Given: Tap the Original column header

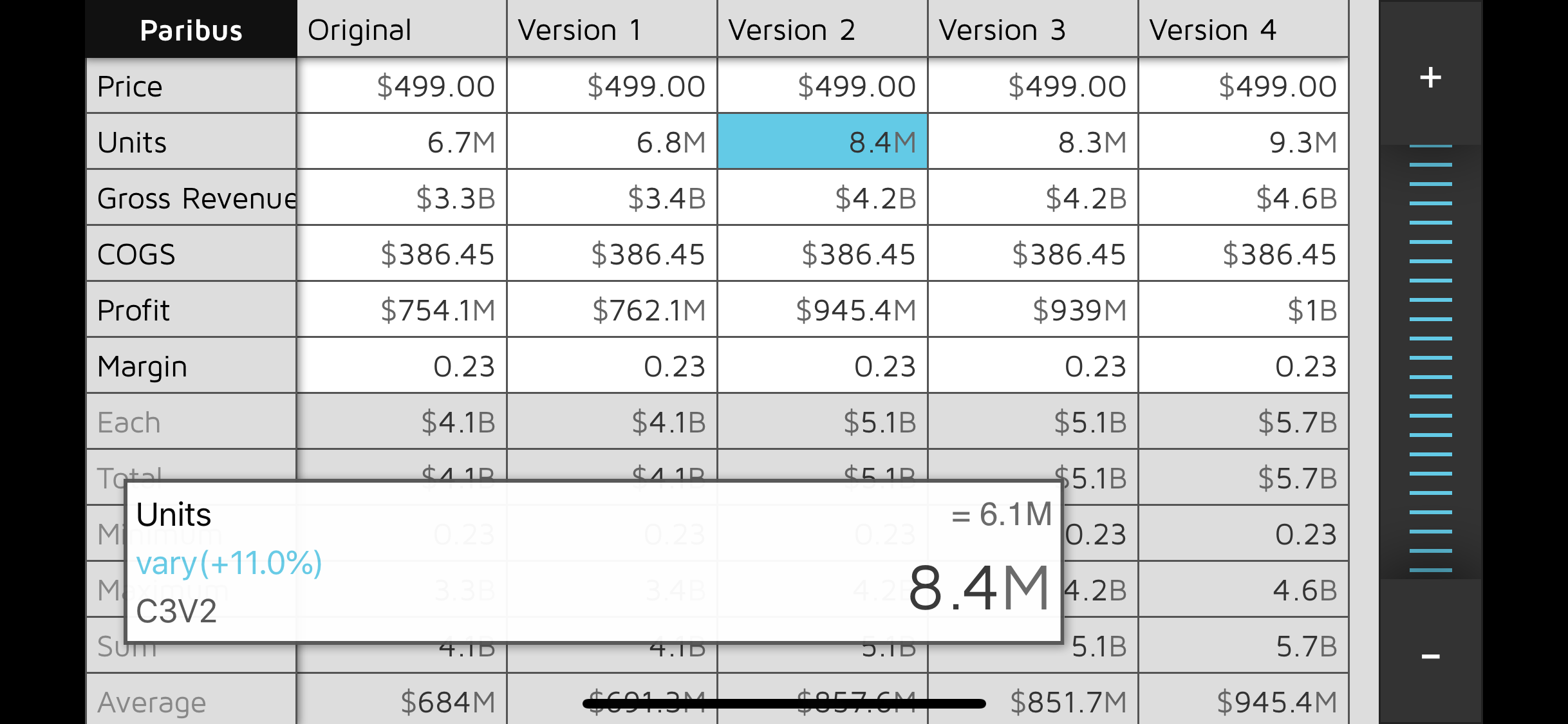Looking at the screenshot, I should click(401, 30).
